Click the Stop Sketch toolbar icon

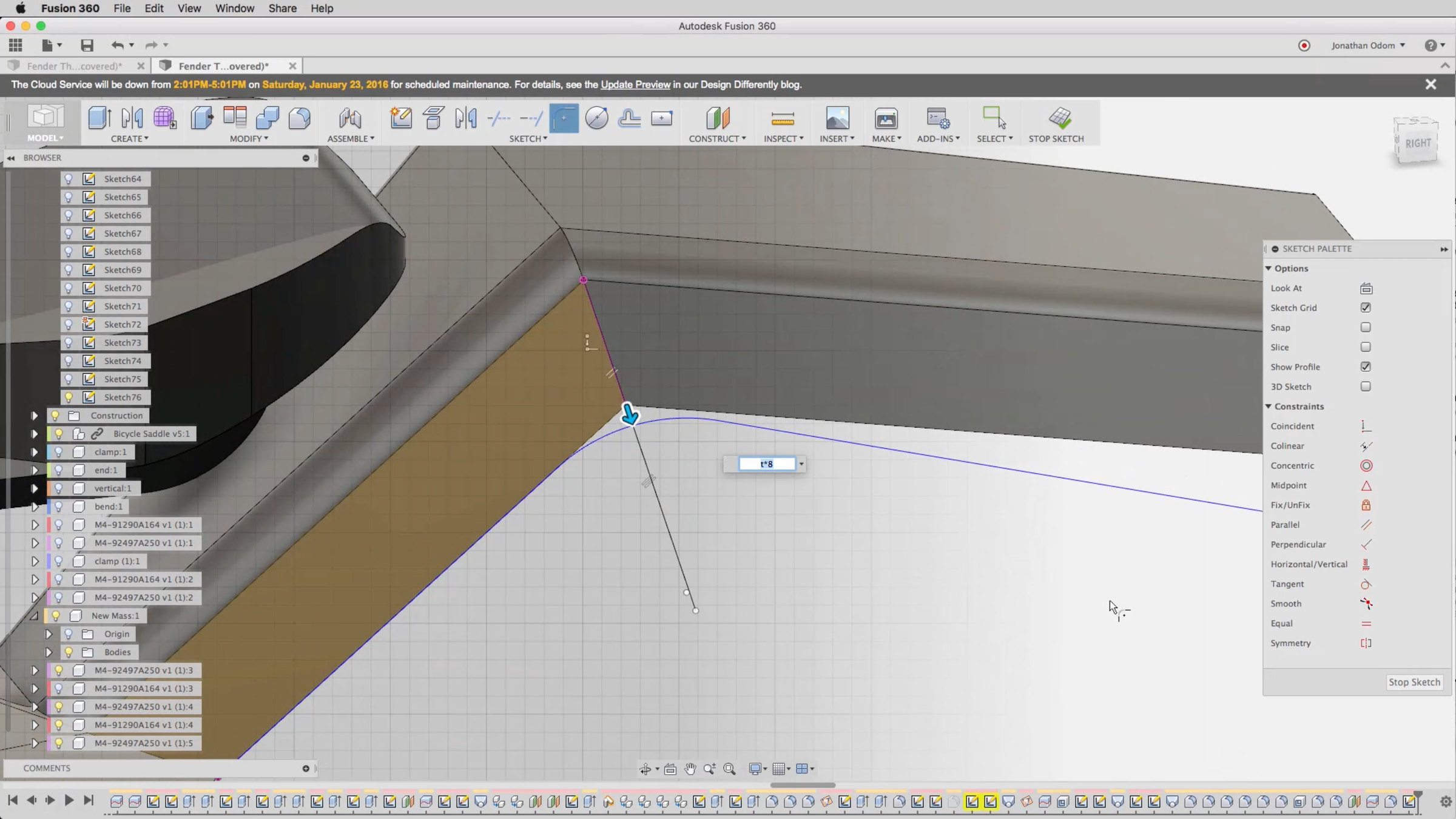[x=1059, y=118]
